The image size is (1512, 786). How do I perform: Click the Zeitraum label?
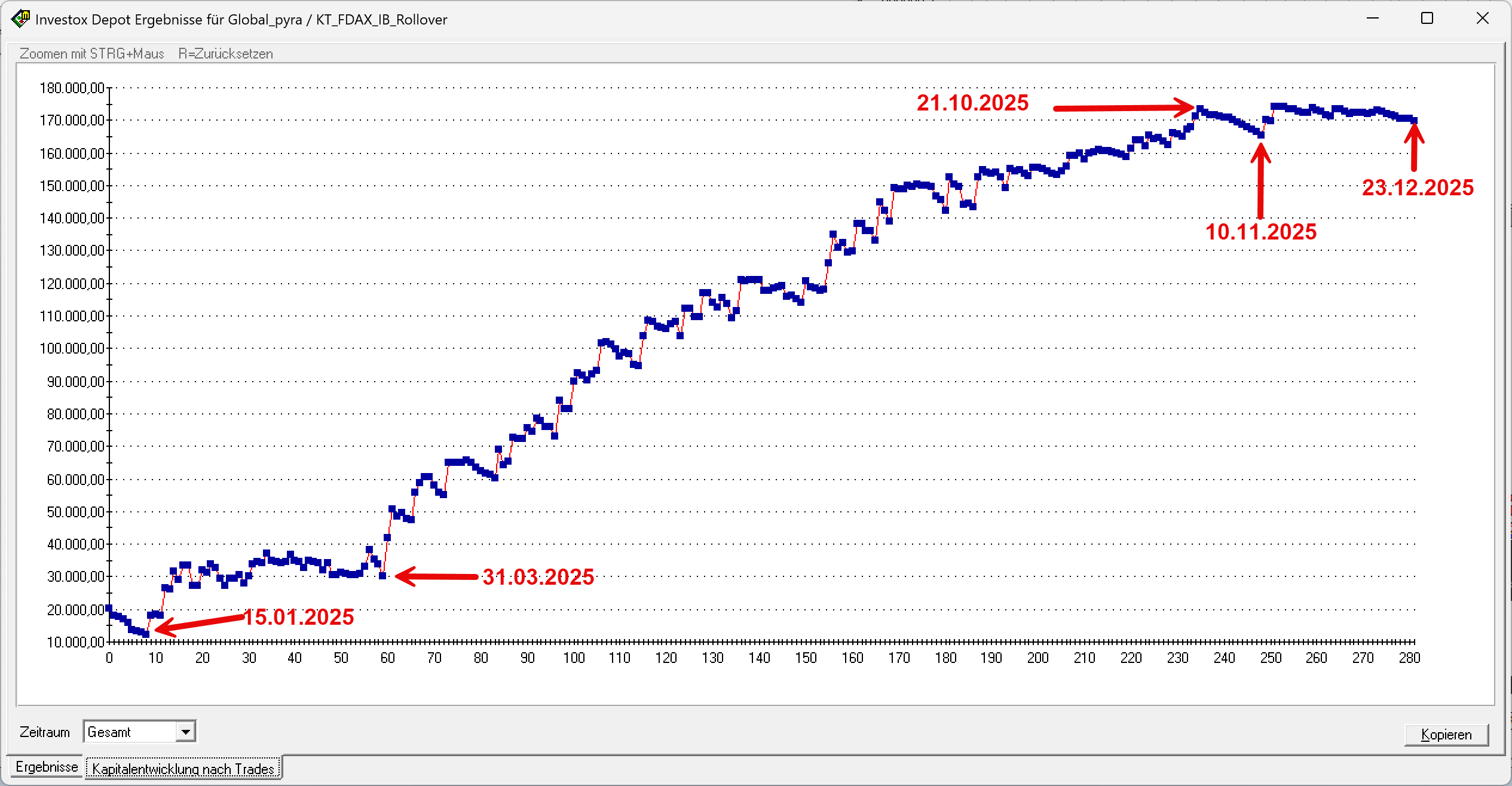(x=44, y=731)
